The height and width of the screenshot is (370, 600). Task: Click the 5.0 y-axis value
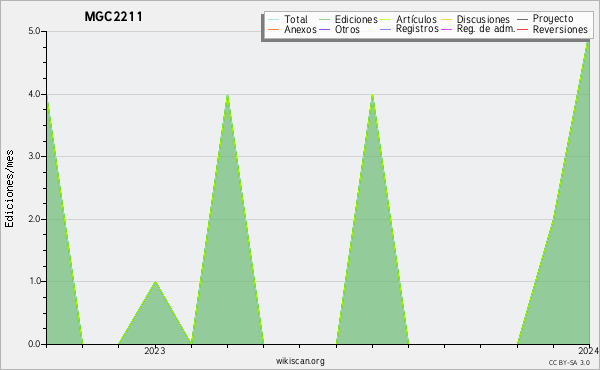pyautogui.click(x=35, y=31)
